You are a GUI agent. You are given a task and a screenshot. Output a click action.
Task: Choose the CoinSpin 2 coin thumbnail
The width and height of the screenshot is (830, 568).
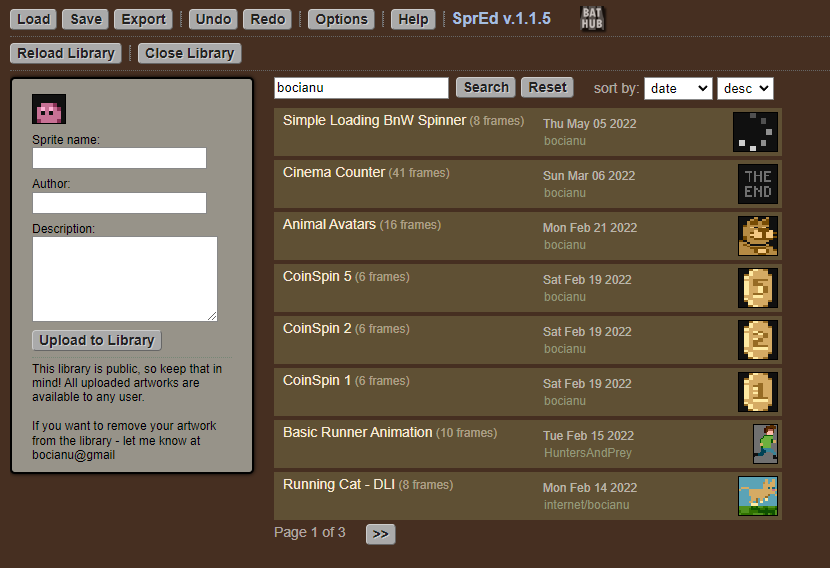757,340
